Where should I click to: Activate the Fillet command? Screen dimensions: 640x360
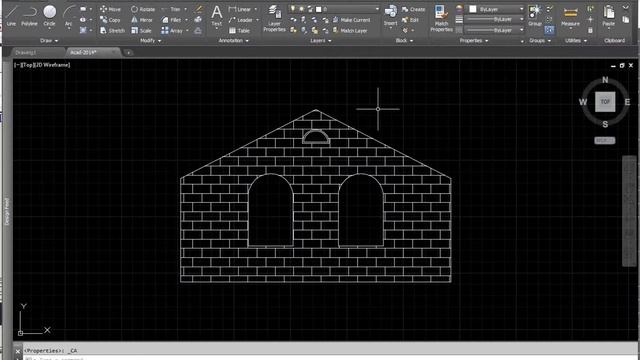point(171,20)
